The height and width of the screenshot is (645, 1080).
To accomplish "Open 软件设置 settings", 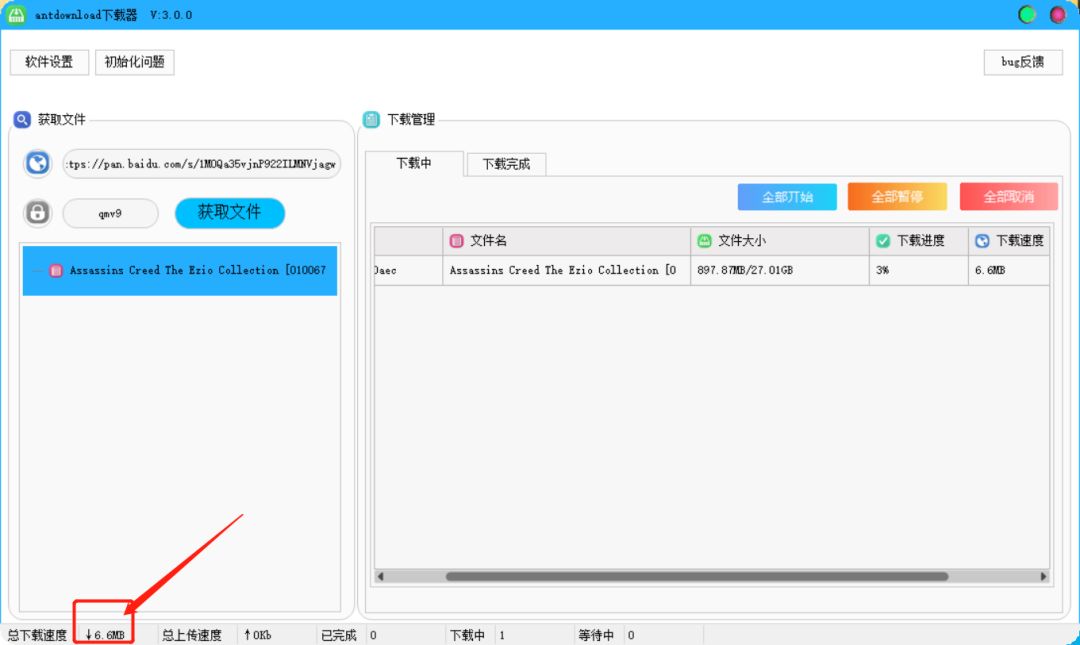I will (x=50, y=62).
